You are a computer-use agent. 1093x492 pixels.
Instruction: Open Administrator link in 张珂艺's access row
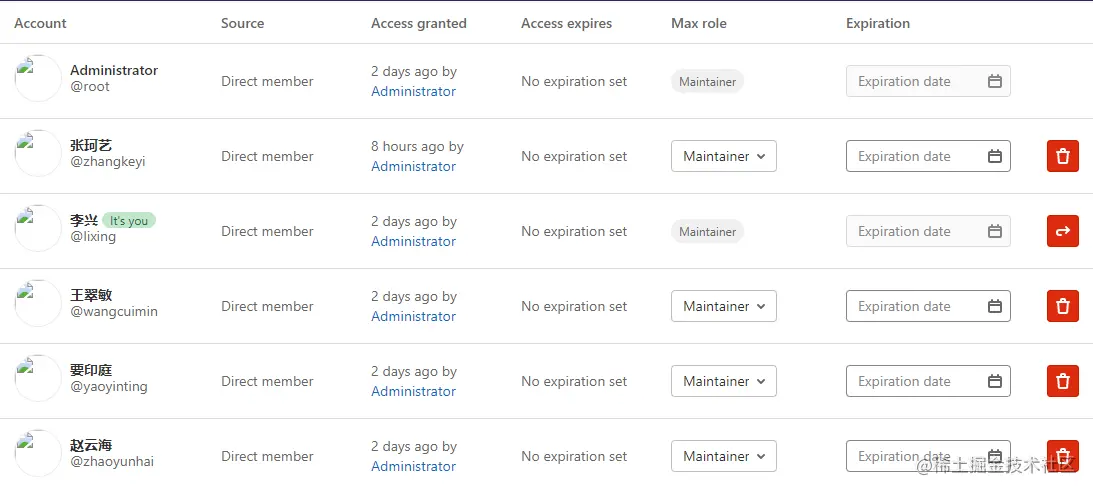click(x=413, y=166)
